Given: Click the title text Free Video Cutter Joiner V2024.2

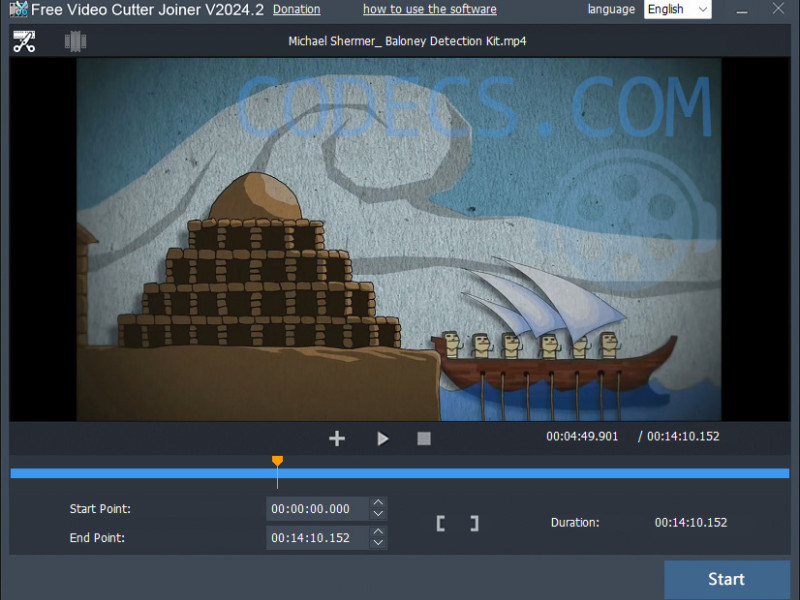Looking at the screenshot, I should click(x=147, y=10).
